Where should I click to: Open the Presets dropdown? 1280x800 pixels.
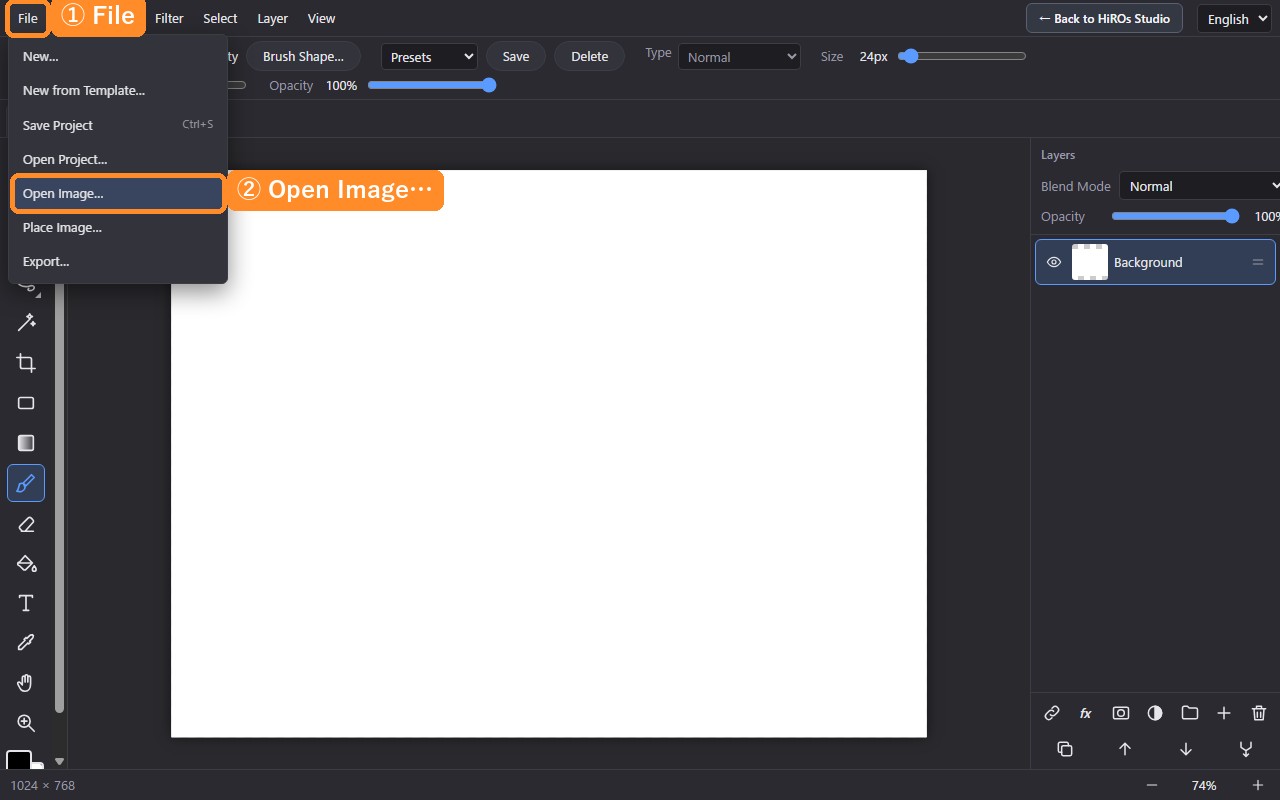(429, 57)
